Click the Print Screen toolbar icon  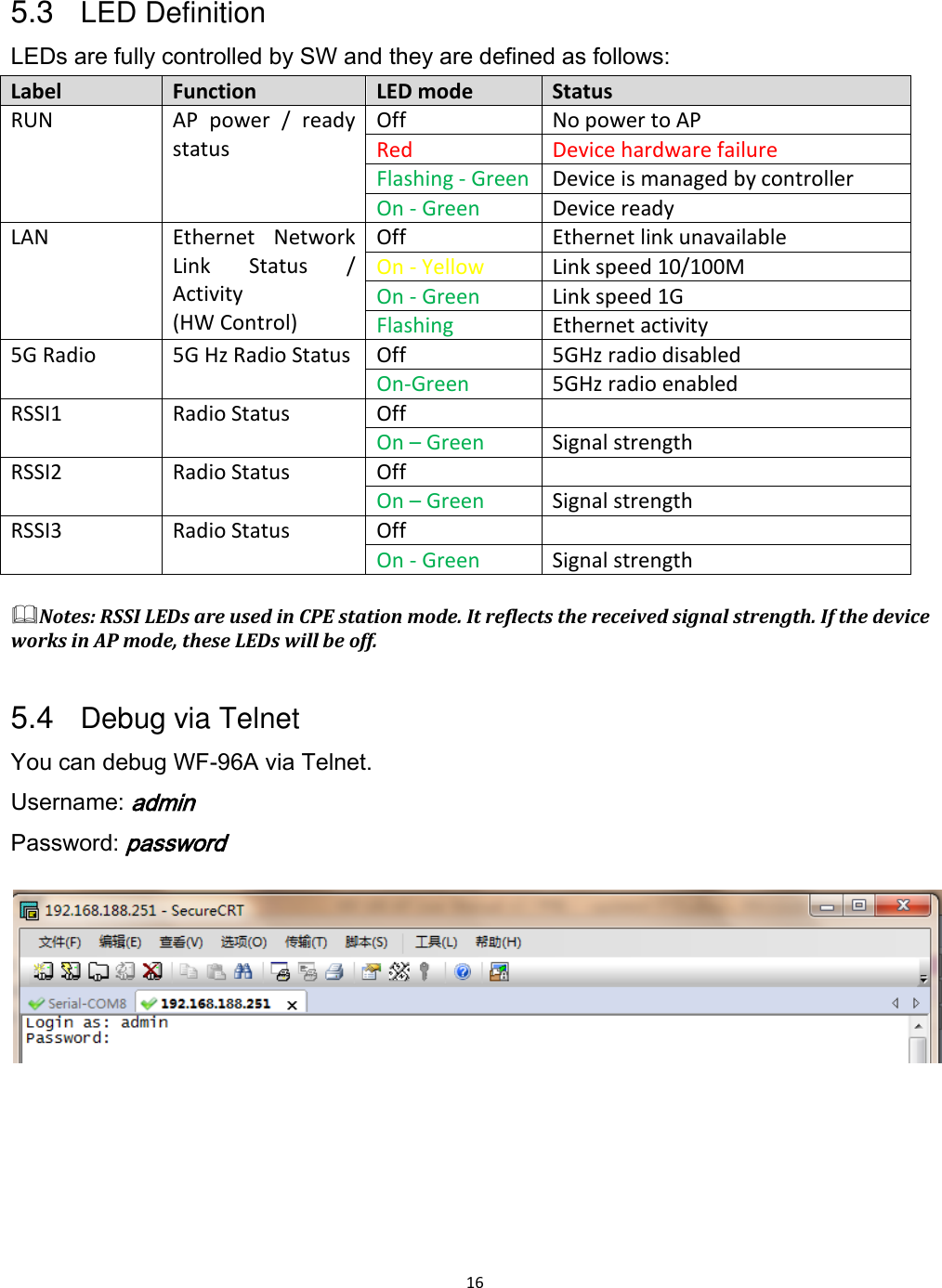click(281, 971)
